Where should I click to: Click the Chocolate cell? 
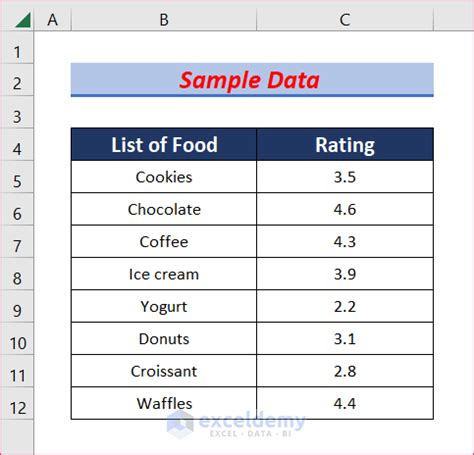pyautogui.click(x=164, y=209)
